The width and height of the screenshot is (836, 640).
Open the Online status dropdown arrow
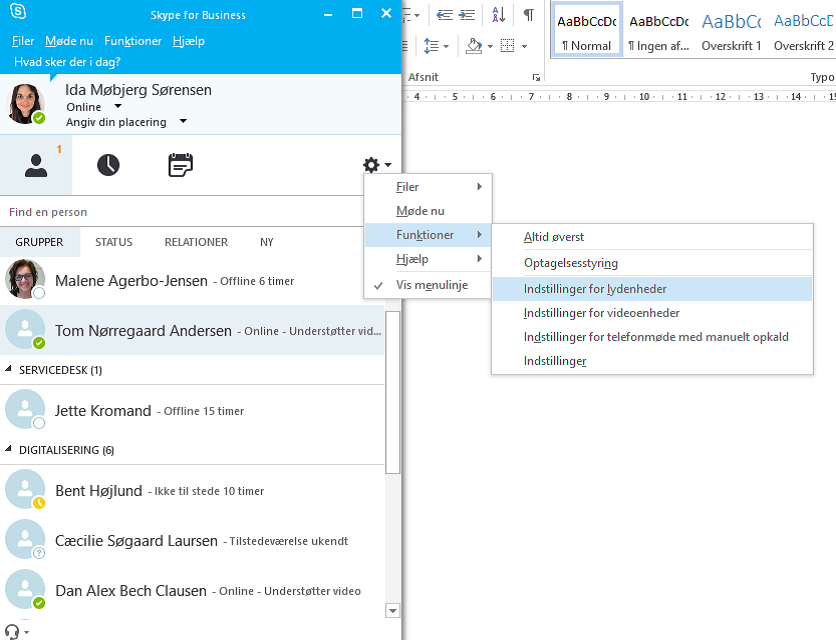point(118,106)
